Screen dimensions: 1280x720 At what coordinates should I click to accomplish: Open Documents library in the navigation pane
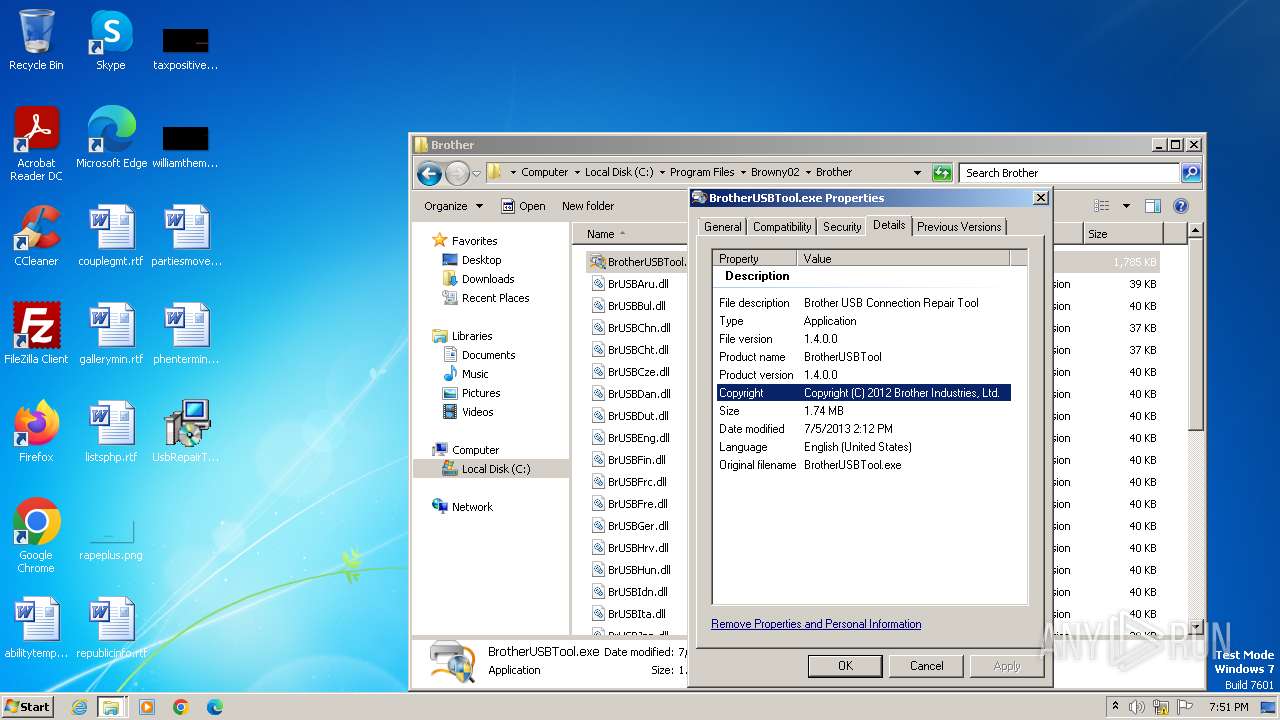click(488, 355)
